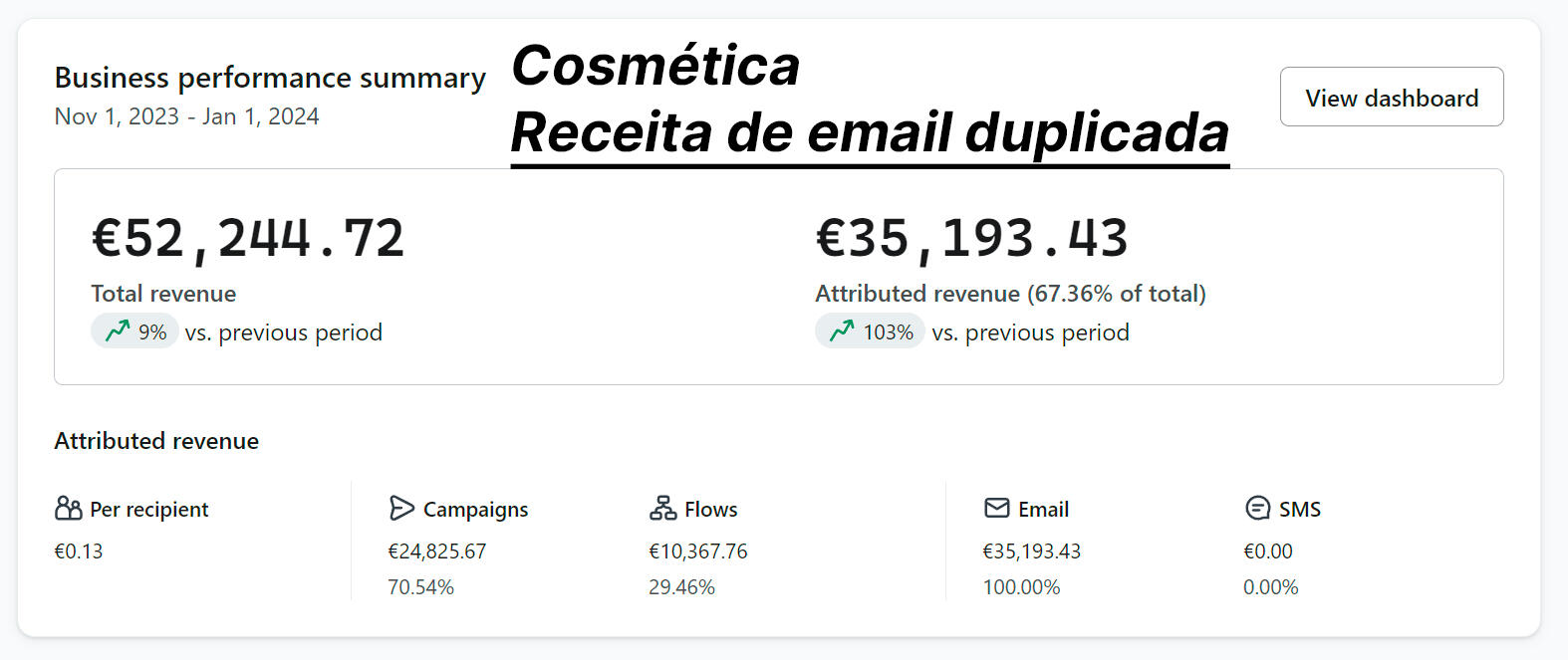The height and width of the screenshot is (660, 1568).
Task: Click the View dashboard button
Action: click(1391, 98)
